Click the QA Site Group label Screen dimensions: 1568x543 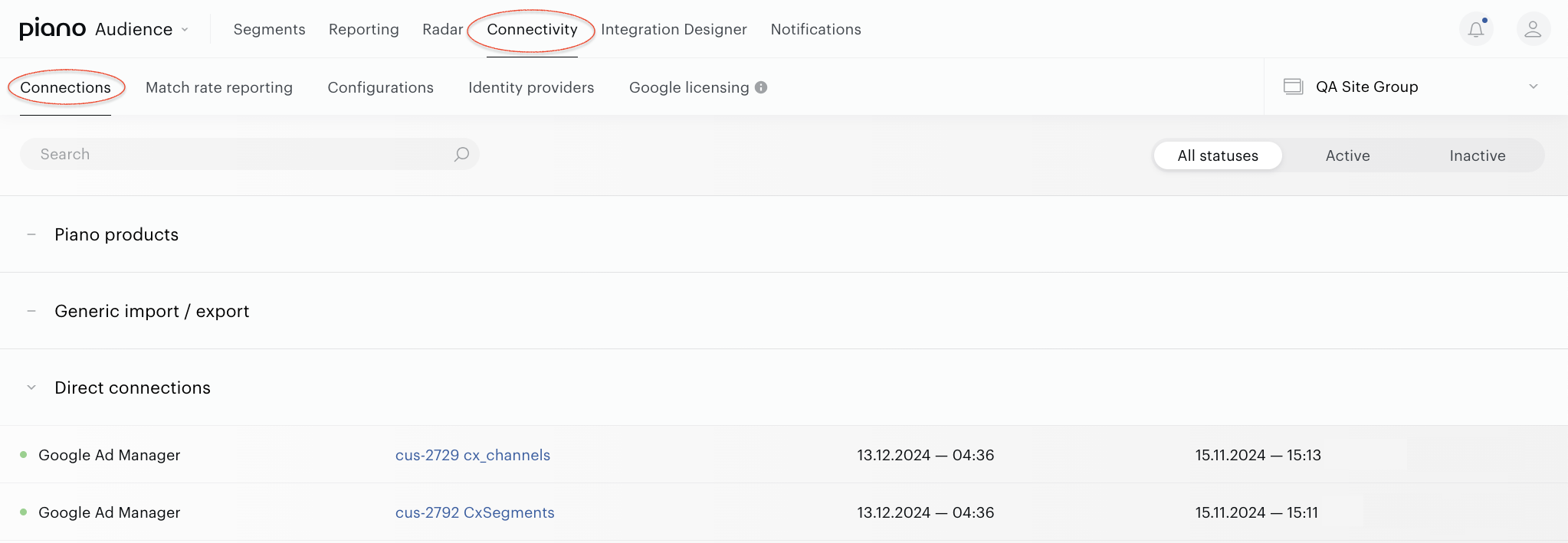[x=1367, y=87]
